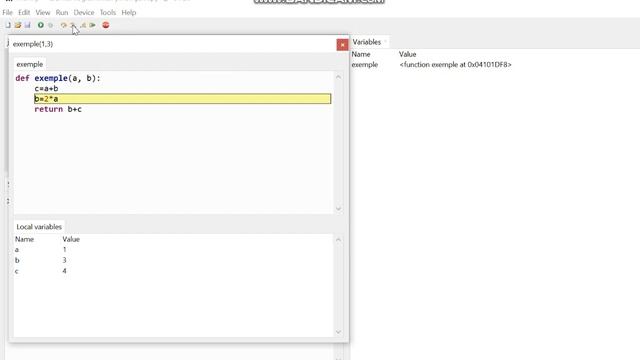Click value 3 of variable b

(x=64, y=260)
